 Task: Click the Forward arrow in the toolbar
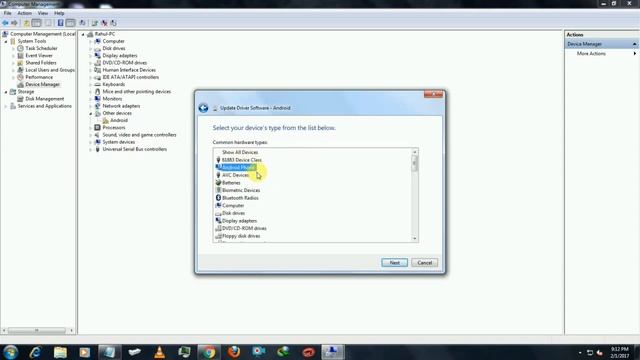14,23
